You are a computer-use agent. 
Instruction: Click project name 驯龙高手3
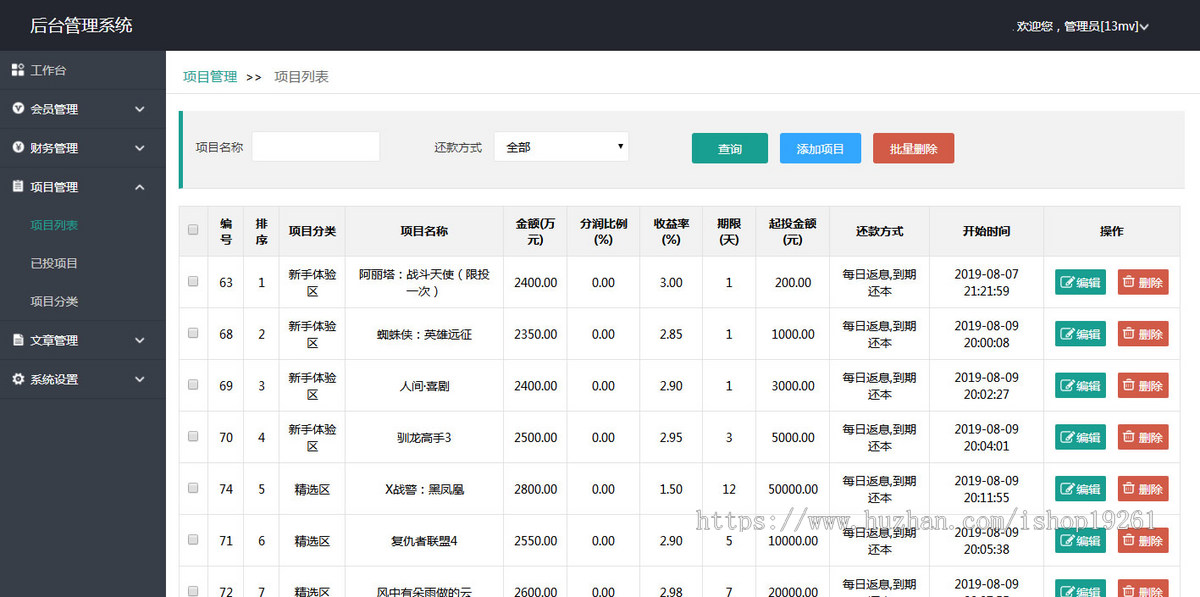tap(424, 437)
